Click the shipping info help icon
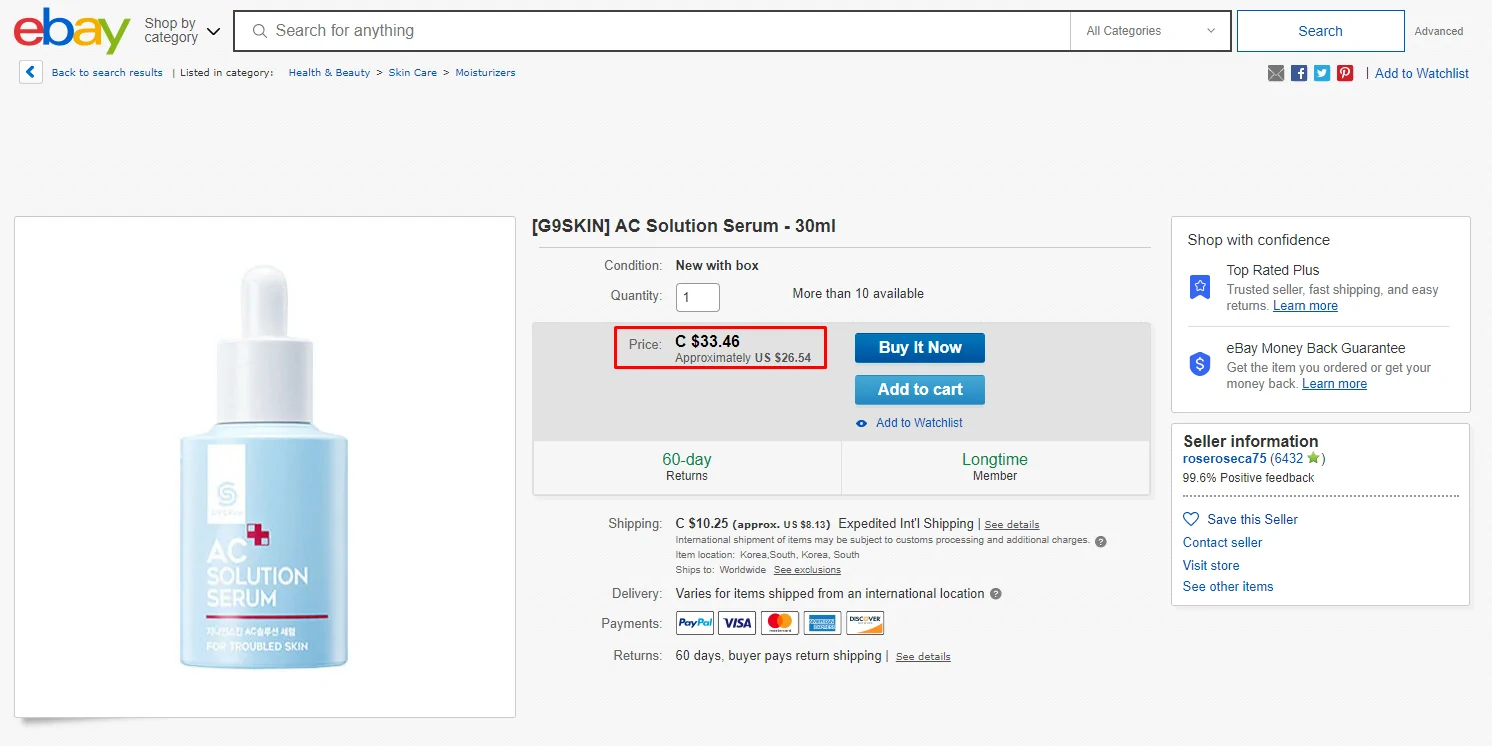1492x746 pixels. click(x=1101, y=541)
